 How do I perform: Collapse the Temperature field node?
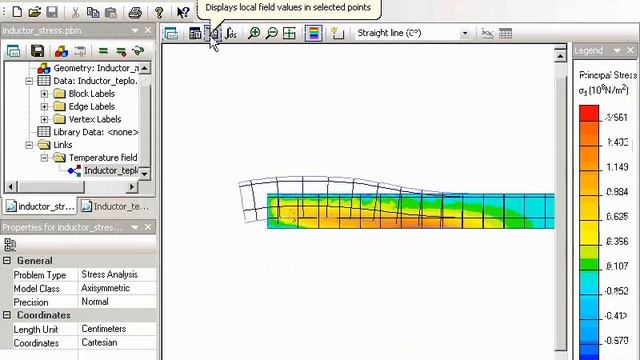(x=44, y=158)
